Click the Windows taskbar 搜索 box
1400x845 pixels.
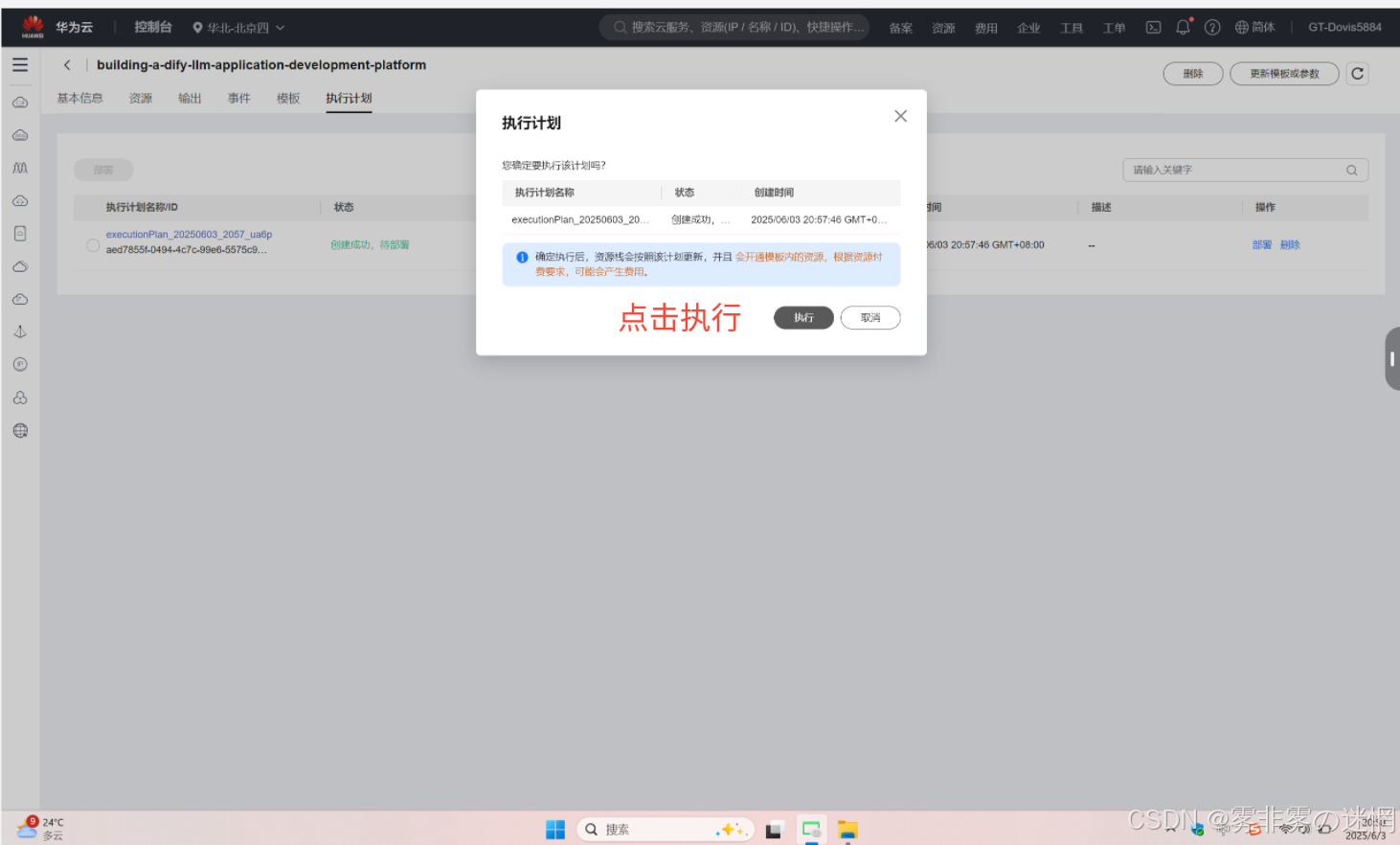pyautogui.click(x=666, y=830)
